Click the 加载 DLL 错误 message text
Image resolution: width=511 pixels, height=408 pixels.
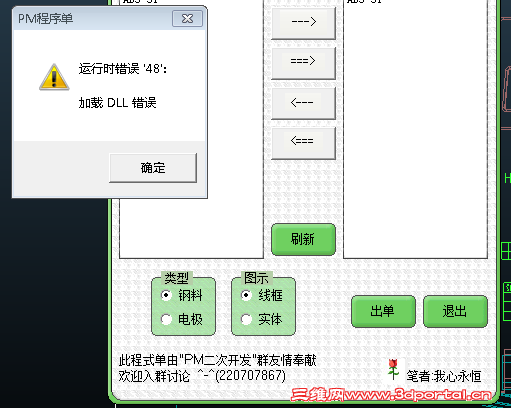click(117, 103)
